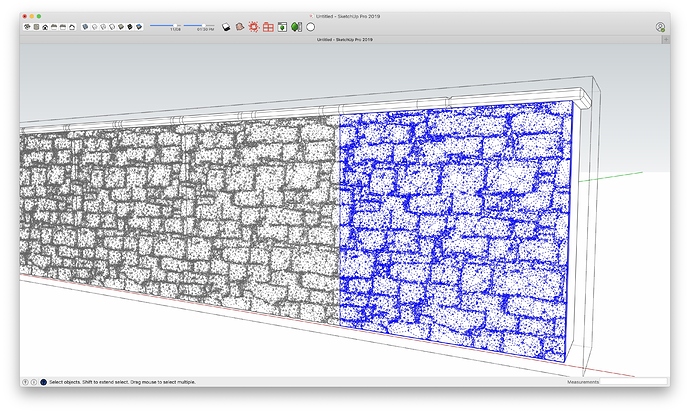Image resolution: width=690 pixels, height=413 pixels.
Task: Select the Shaded With Textures style
Action: point(130,27)
